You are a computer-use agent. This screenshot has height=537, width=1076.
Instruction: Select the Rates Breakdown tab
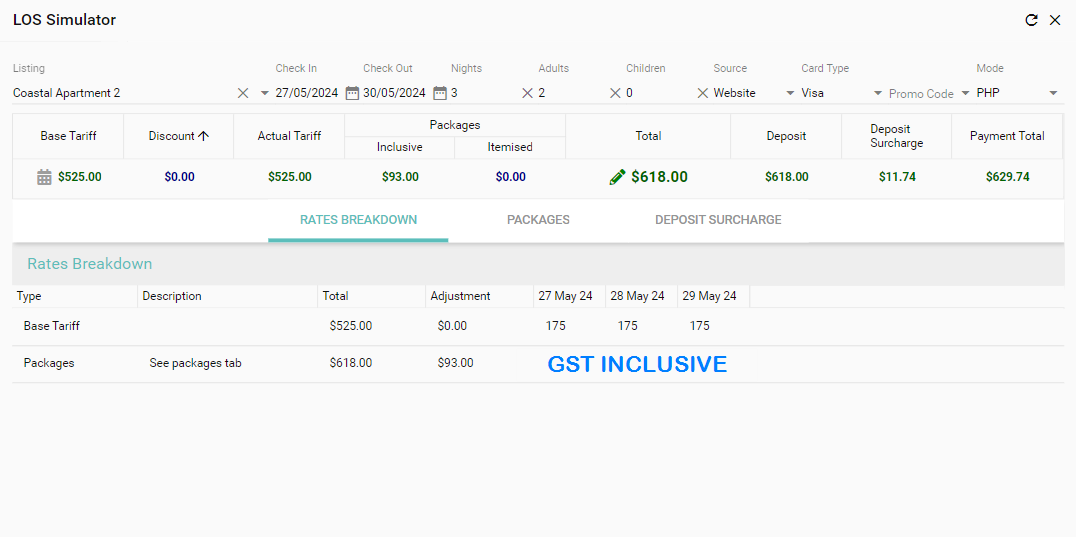(x=358, y=220)
